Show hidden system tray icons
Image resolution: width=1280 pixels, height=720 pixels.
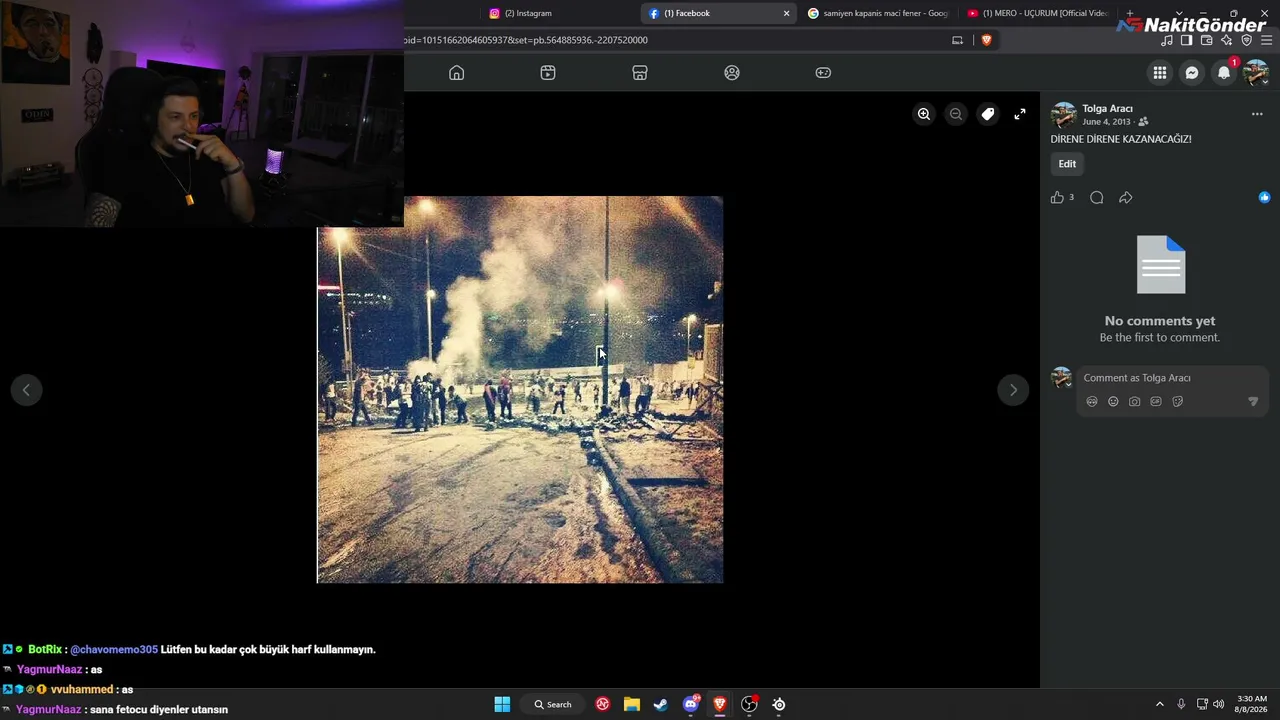1160,704
